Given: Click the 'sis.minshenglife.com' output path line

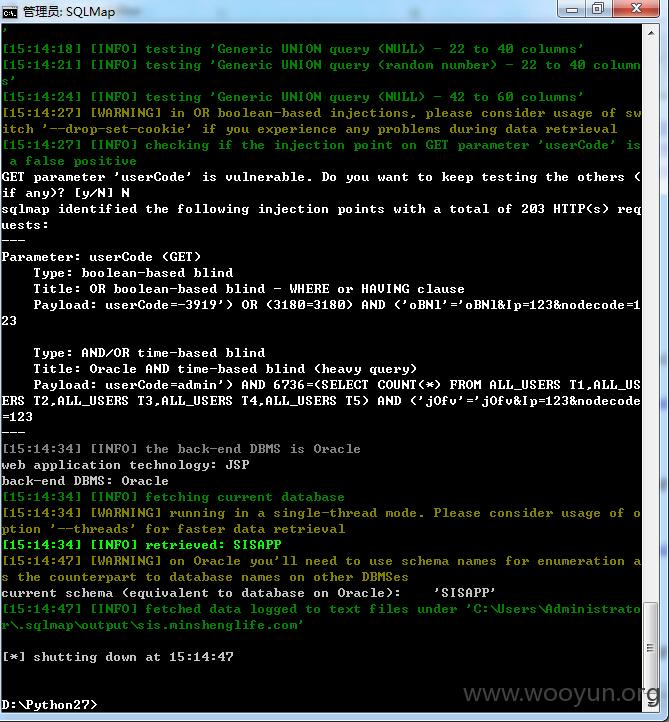Looking at the screenshot, I should (152, 625).
